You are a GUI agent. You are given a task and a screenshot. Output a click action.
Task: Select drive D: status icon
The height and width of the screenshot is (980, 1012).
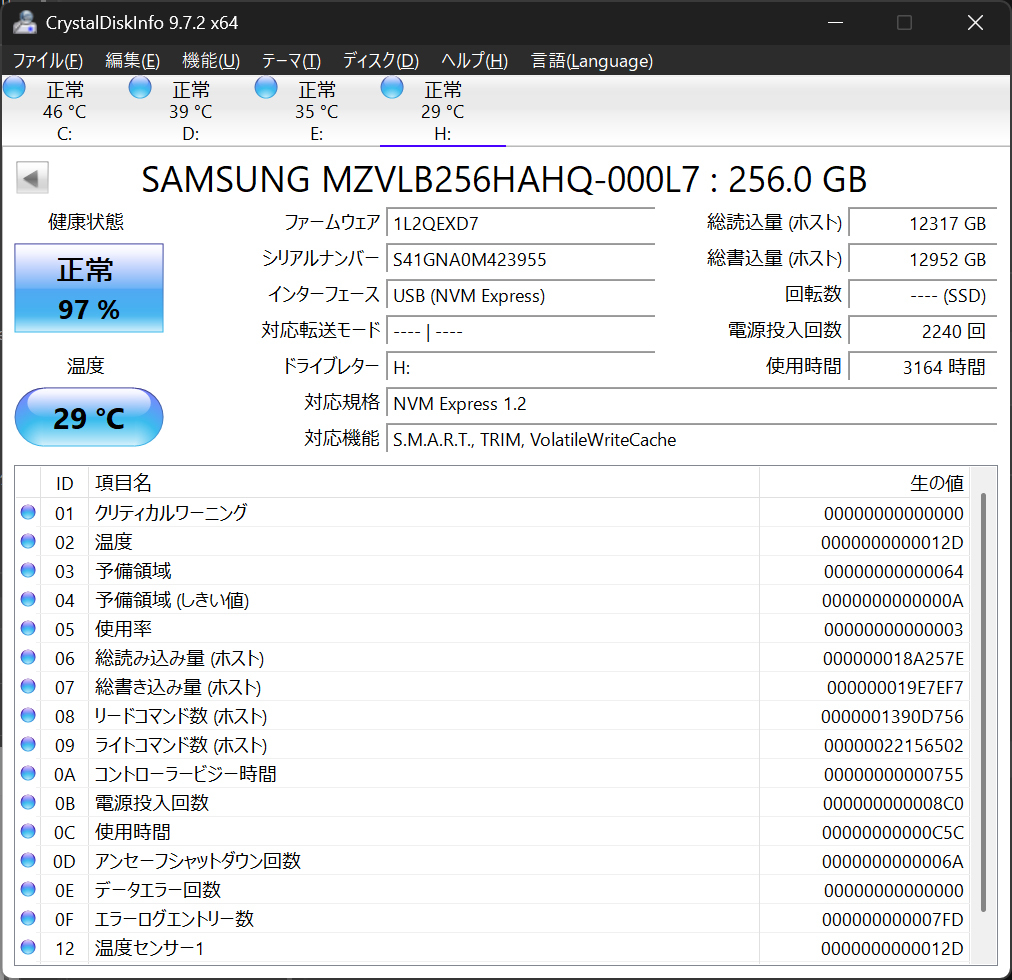click(141, 88)
